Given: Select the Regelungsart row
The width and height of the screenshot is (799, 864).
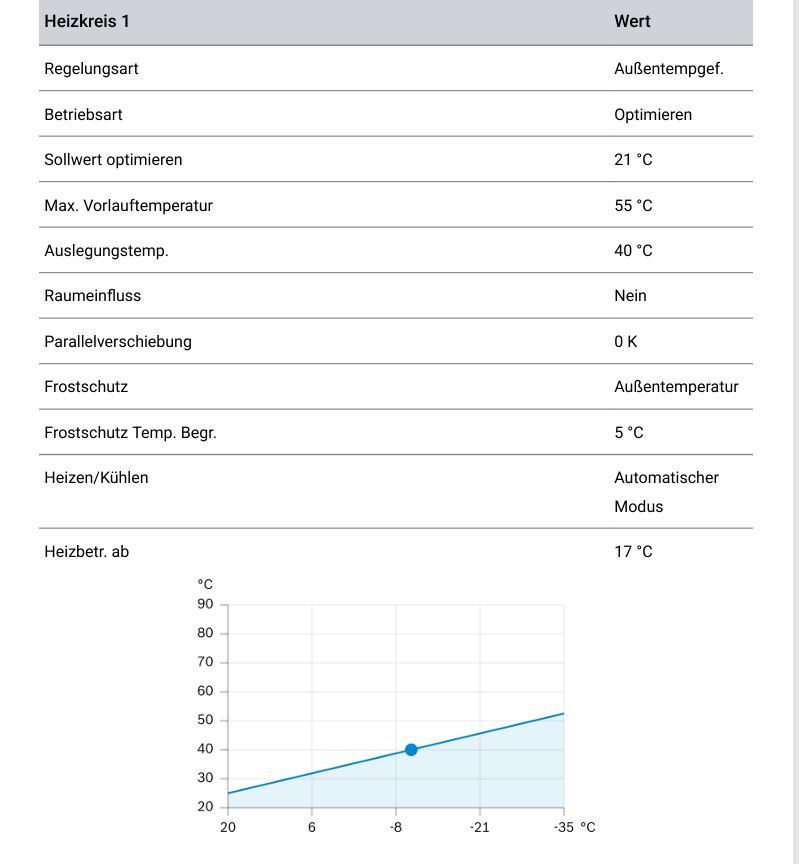Looking at the screenshot, I should pos(396,69).
